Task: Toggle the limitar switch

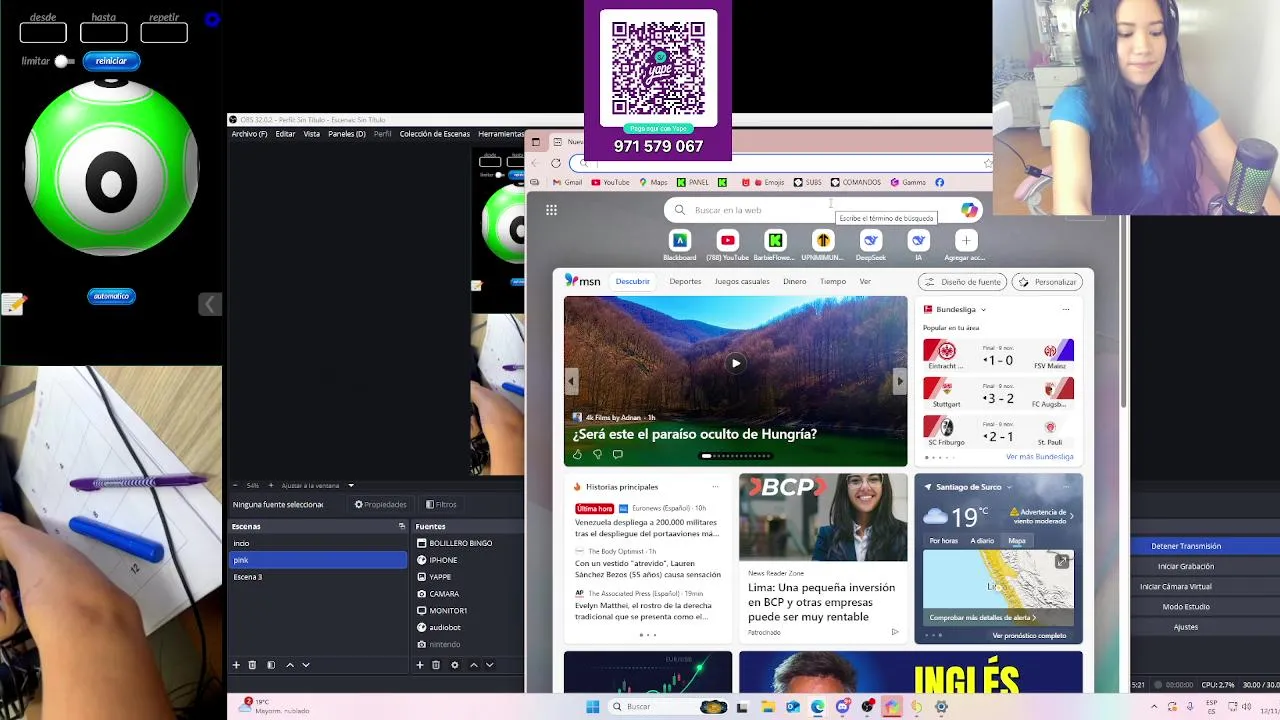Action: [x=64, y=61]
